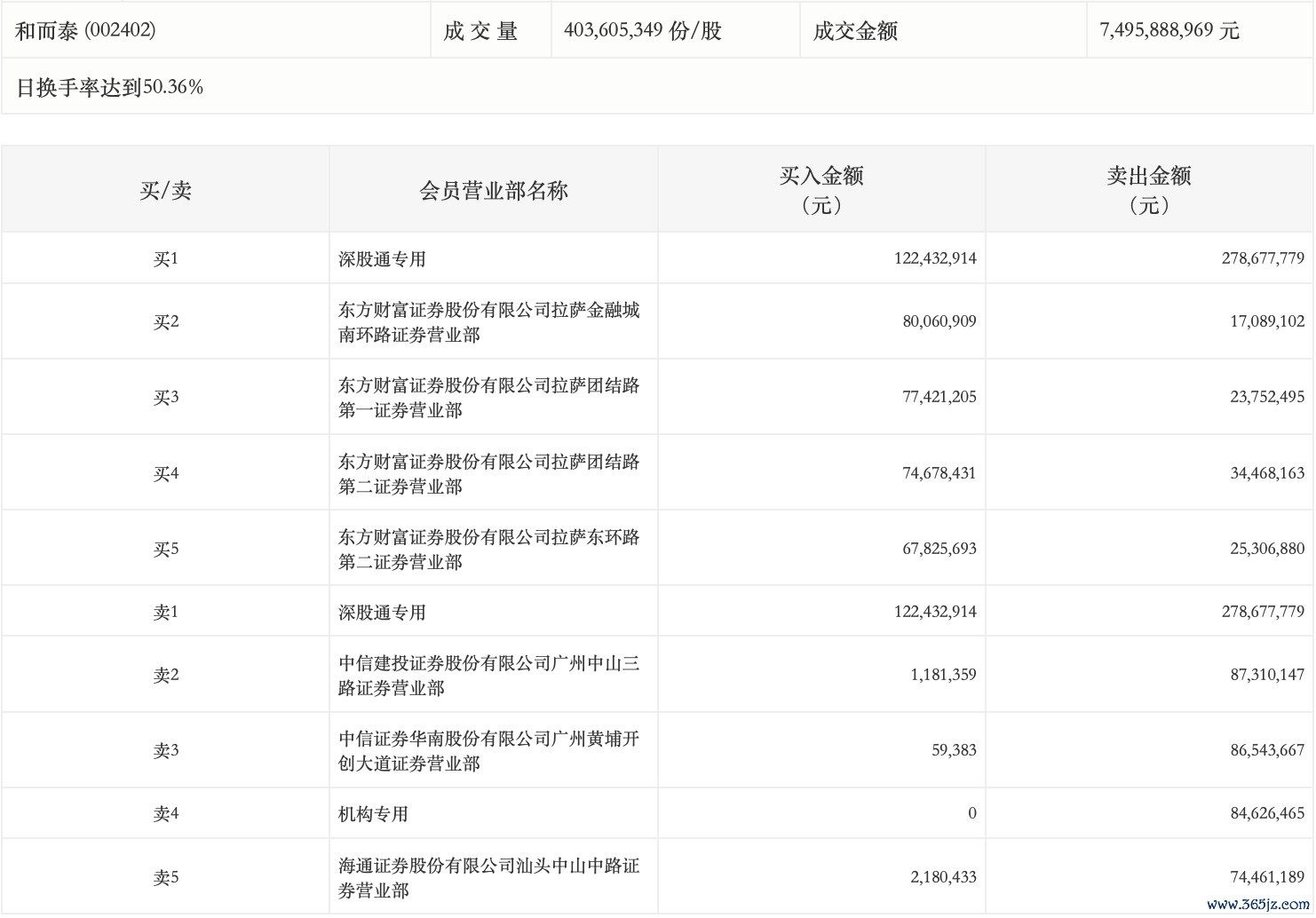
Task: Click the volume value 403,605,349 份/股
Action: pyautogui.click(x=642, y=31)
